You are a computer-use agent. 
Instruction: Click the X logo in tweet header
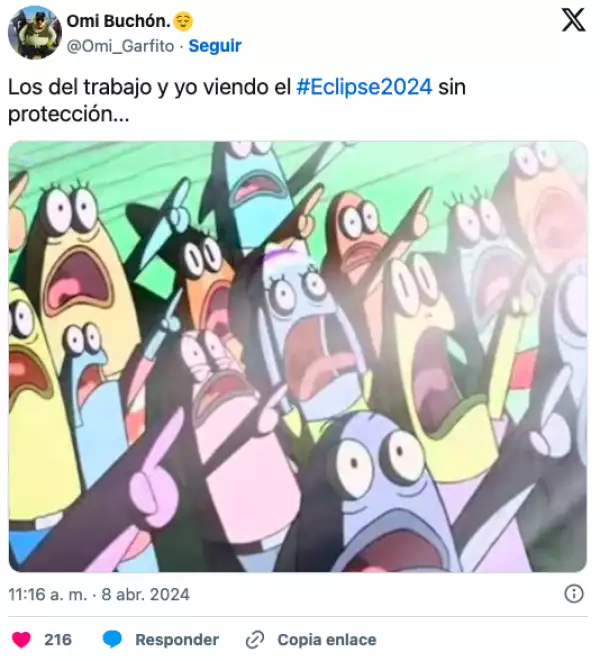pyautogui.click(x=573, y=21)
